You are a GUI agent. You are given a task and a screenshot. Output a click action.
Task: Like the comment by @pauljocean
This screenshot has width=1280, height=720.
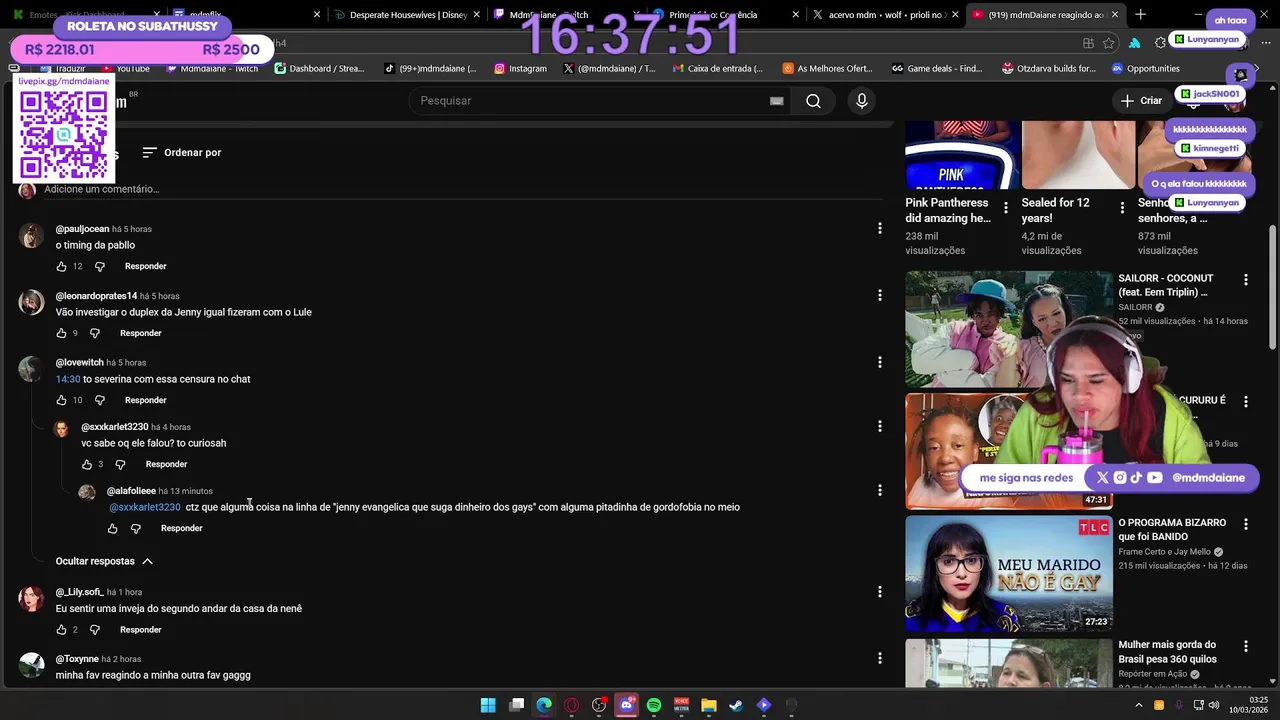(61, 266)
